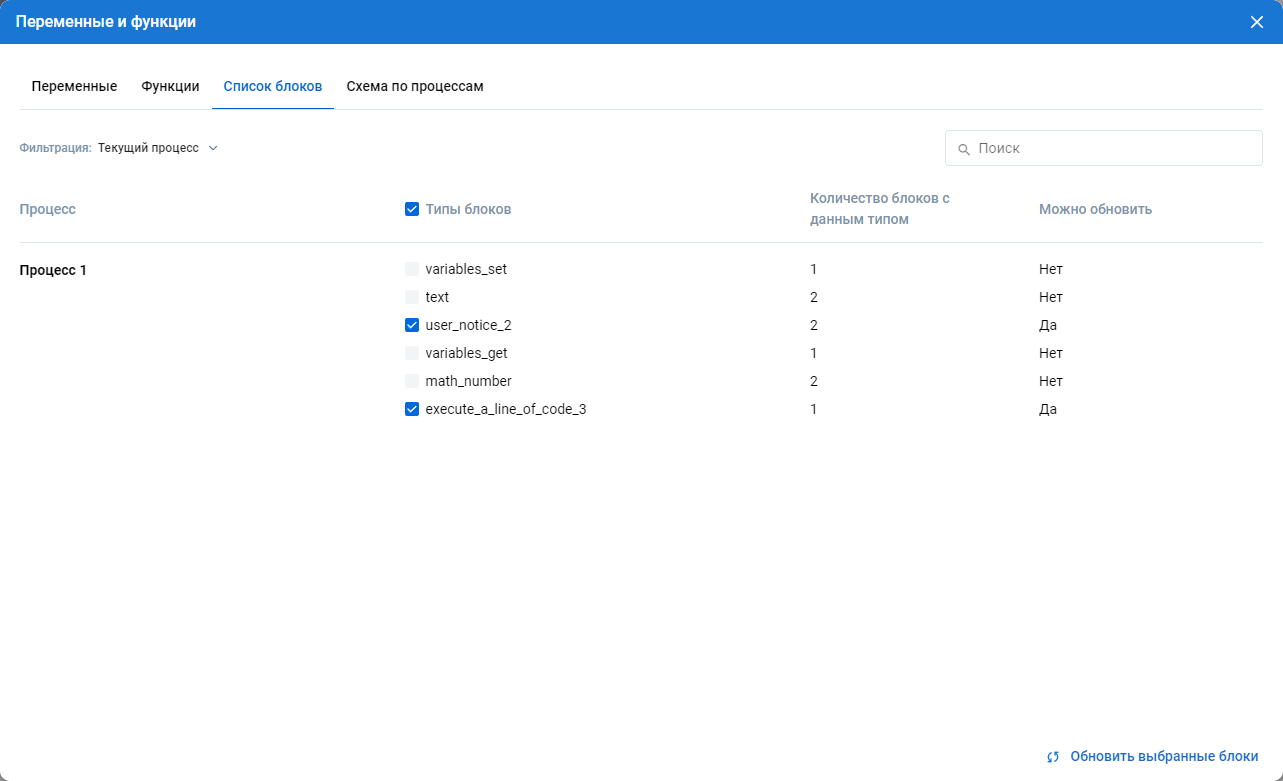Screen dimensions: 1283x781
Task: Toggle the variables_set checkbox
Action: pos(412,269)
